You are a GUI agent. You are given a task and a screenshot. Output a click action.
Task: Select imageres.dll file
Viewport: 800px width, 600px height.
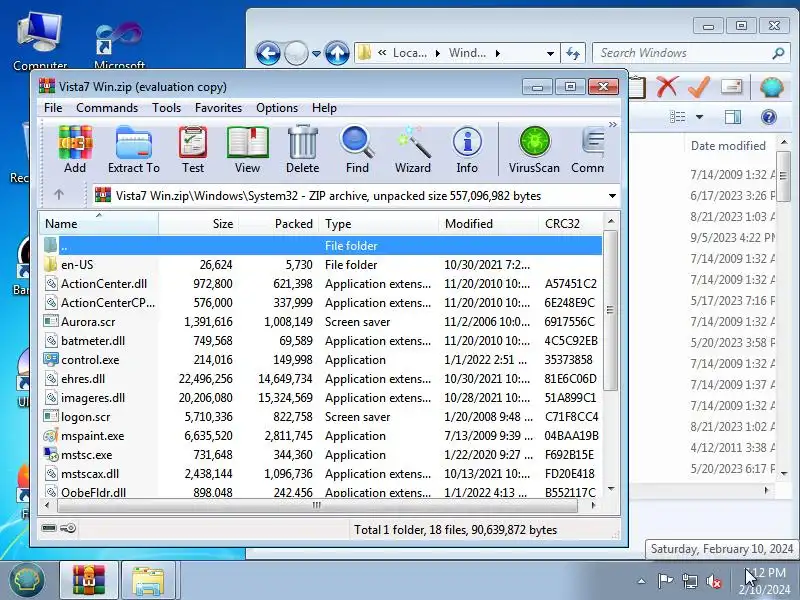(322, 398)
